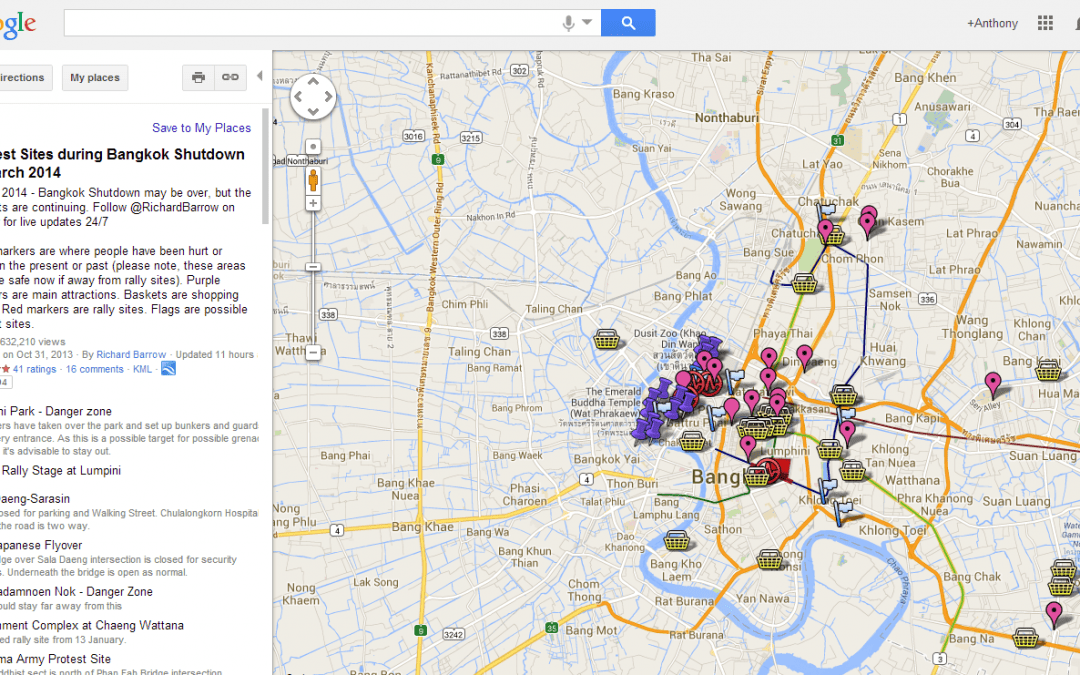Select Parliament Complex at Chaeng Wattana entry
This screenshot has height=675, width=1080.
point(92,625)
